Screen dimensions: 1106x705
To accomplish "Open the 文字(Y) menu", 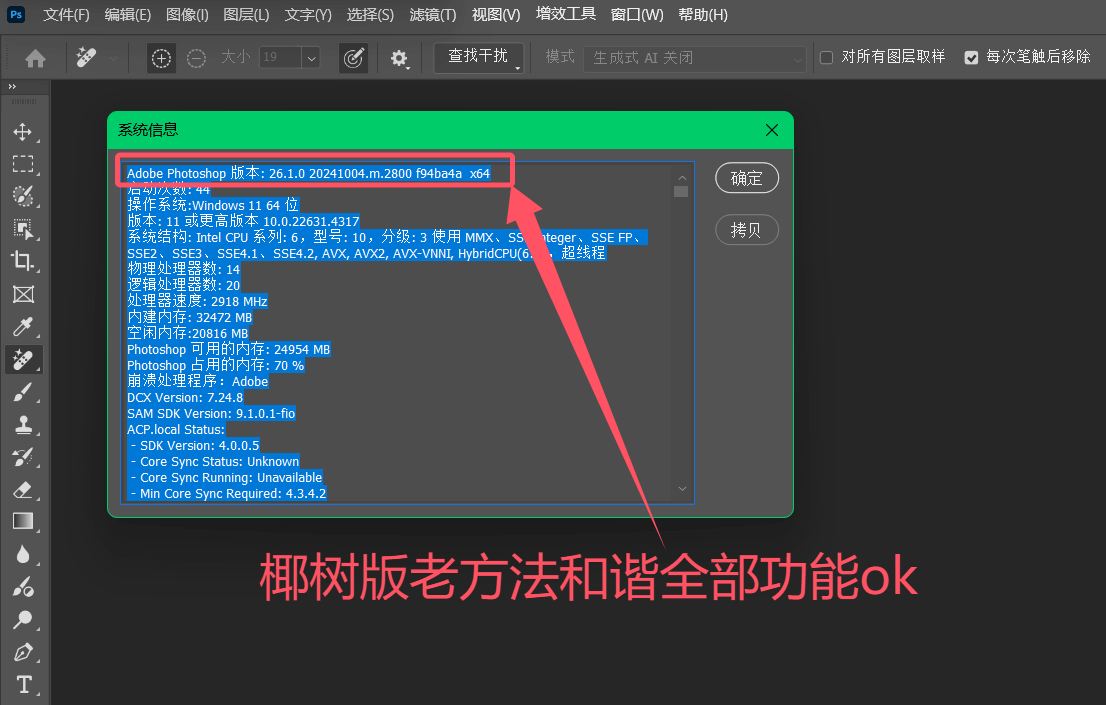I will click(308, 15).
